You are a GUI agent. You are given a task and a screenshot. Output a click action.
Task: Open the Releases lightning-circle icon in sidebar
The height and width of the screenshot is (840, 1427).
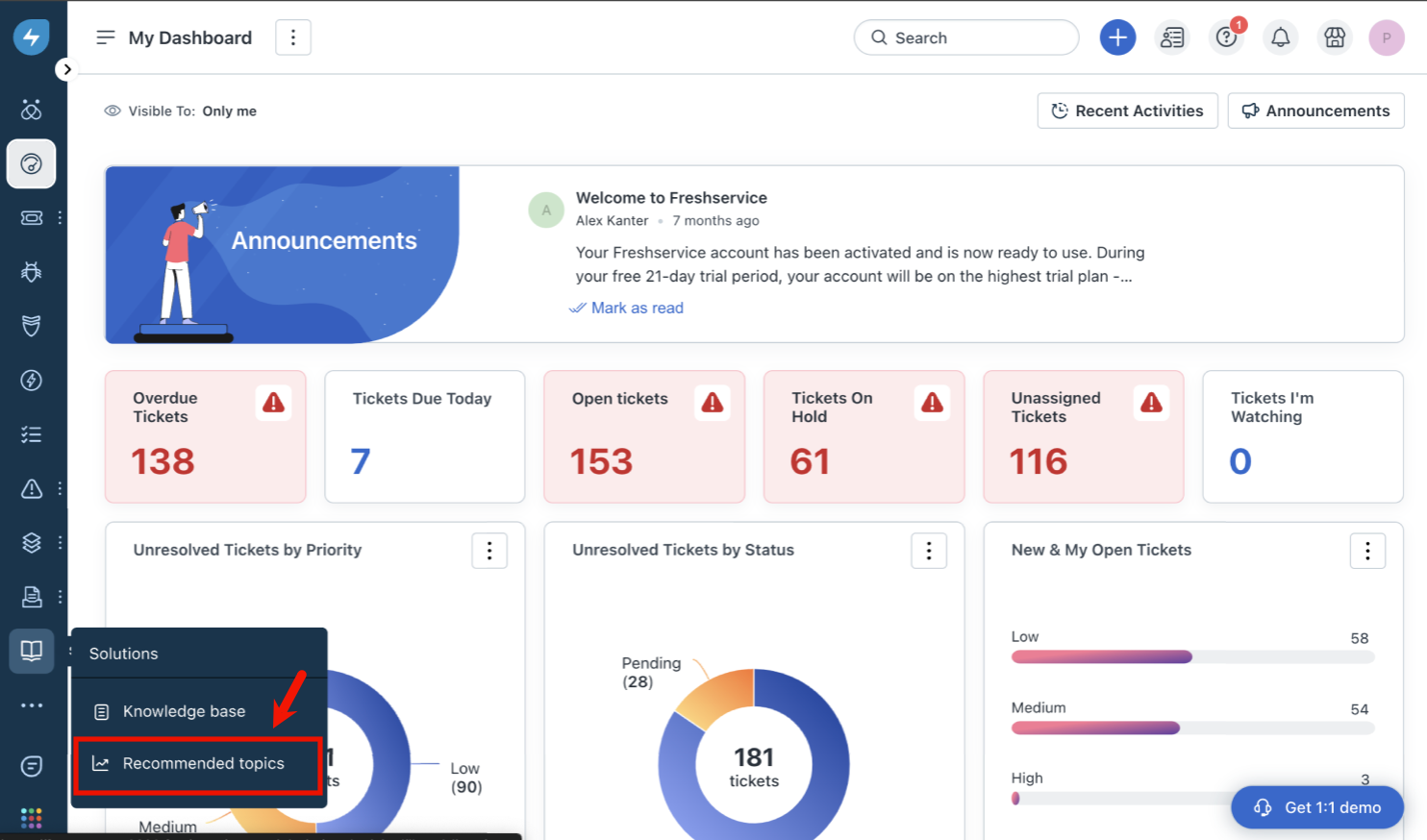coord(32,381)
